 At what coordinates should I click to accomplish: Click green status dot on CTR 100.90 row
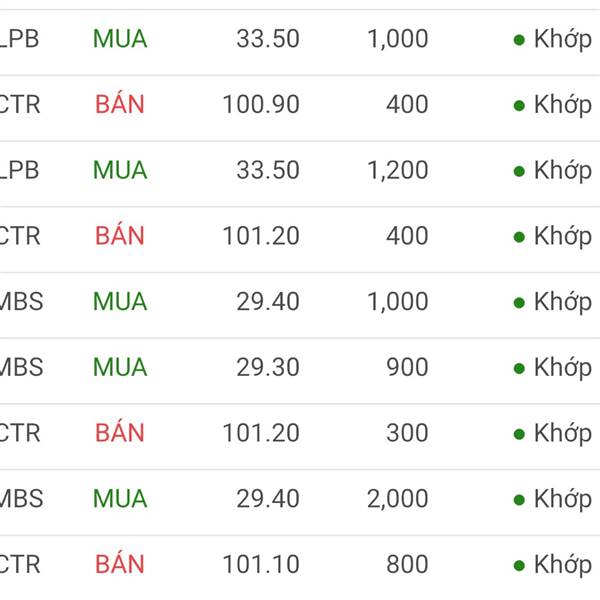pos(519,105)
